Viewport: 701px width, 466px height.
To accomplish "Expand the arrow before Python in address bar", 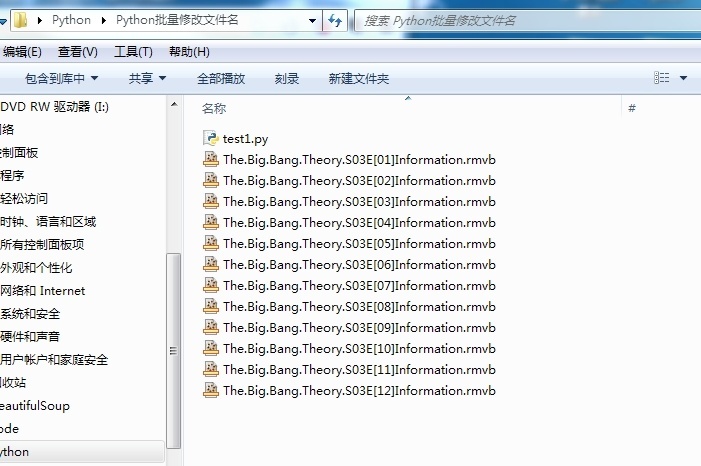I will (x=40, y=20).
